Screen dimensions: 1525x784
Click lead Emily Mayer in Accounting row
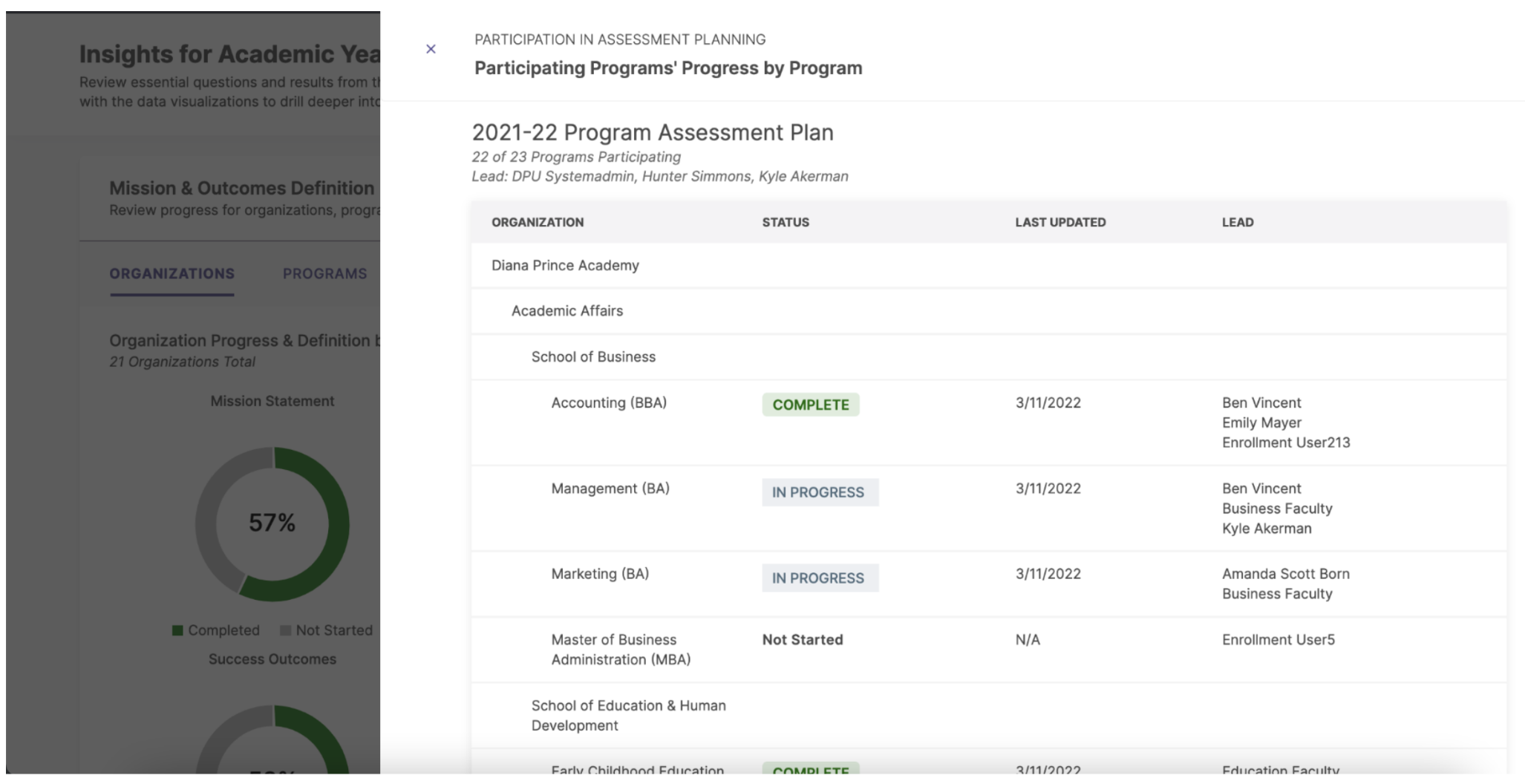click(x=1261, y=422)
